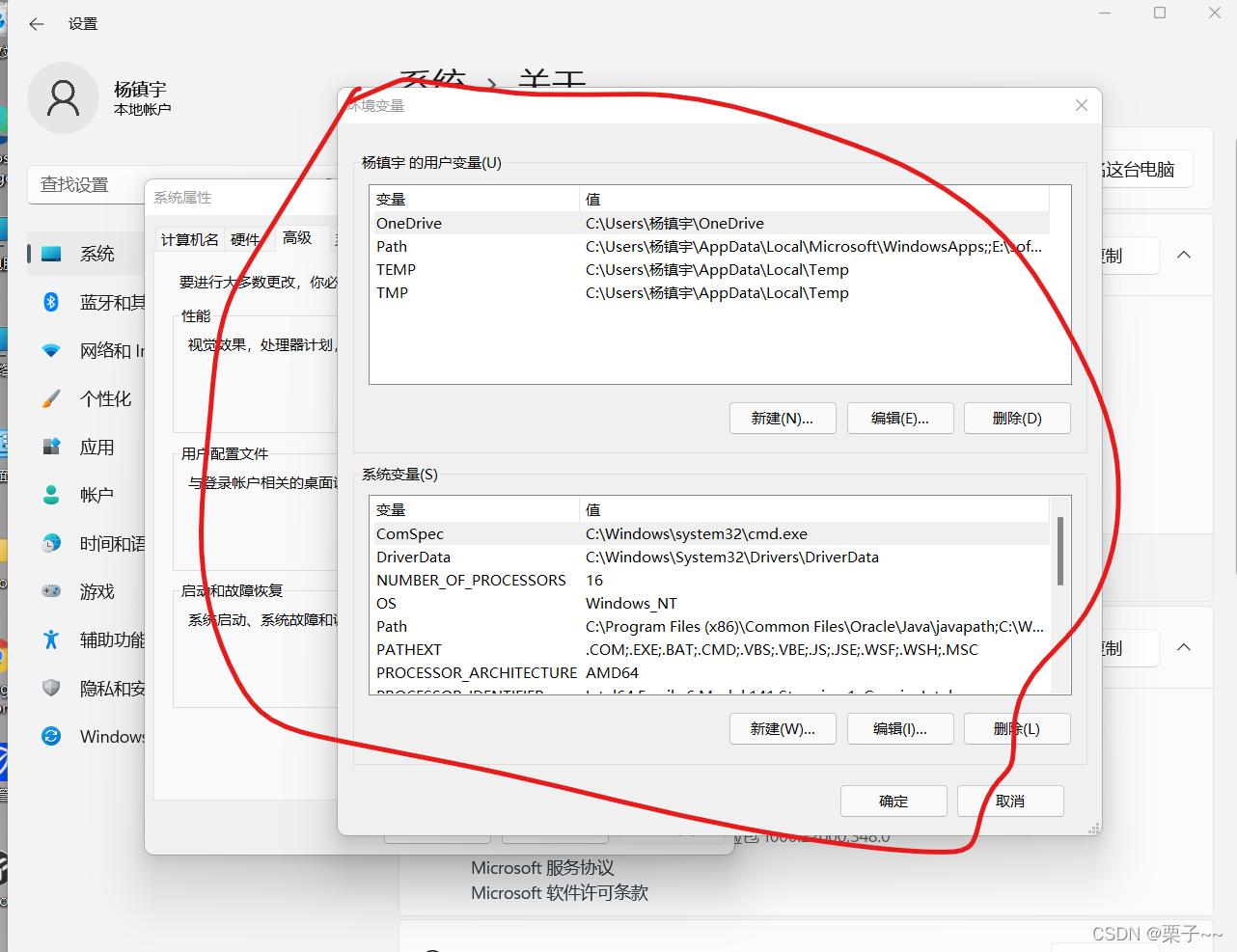Cancel with the 取消 button
Image resolution: width=1237 pixels, height=952 pixels.
point(1010,802)
